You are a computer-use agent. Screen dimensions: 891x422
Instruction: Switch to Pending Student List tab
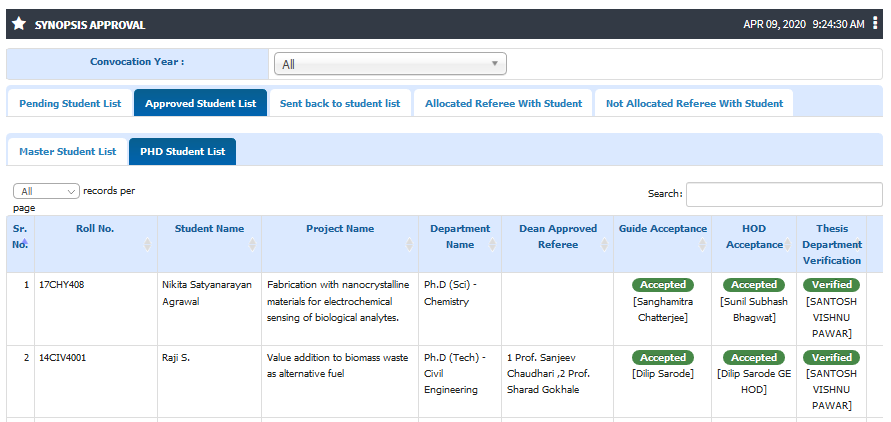[x=70, y=103]
